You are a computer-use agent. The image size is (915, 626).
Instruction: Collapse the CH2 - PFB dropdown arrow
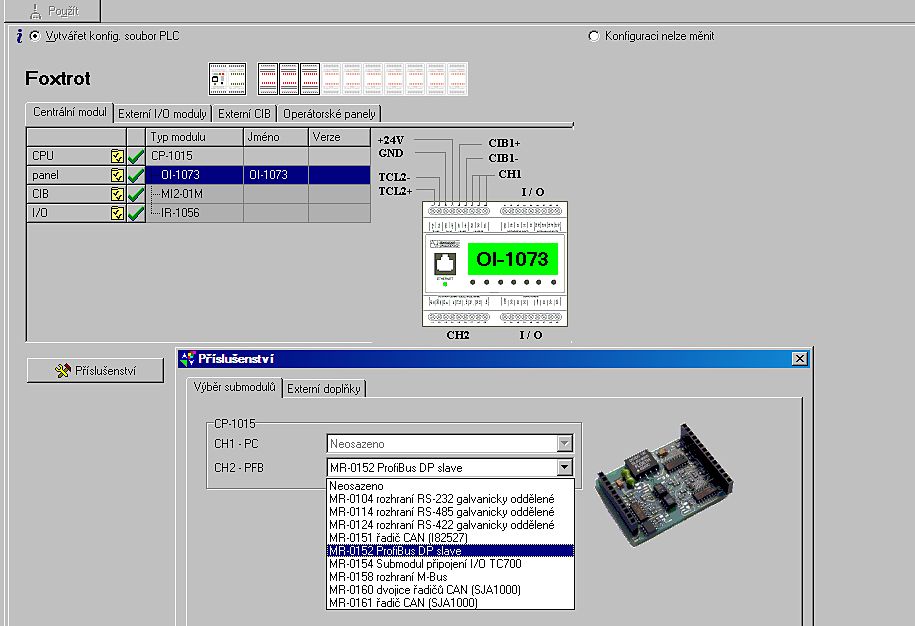coord(565,467)
